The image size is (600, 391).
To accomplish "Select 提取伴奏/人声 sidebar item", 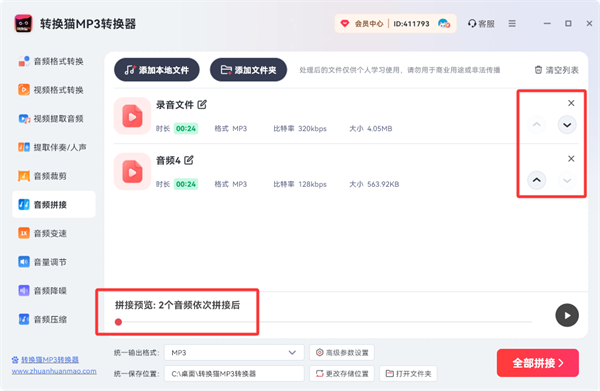I will click(52, 147).
